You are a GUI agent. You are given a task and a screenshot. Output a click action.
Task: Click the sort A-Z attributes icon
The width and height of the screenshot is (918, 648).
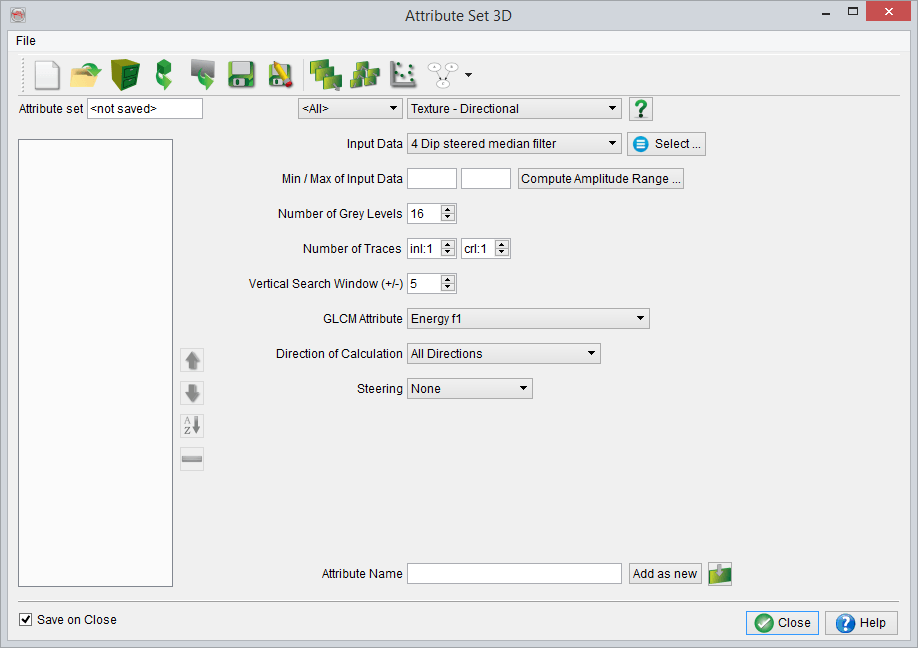click(x=192, y=426)
